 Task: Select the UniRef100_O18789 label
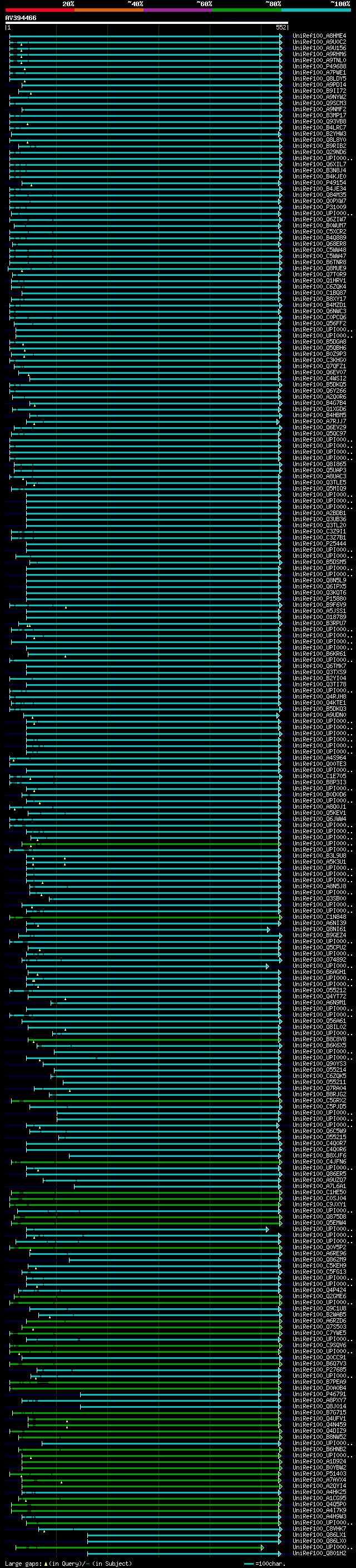[319, 617]
